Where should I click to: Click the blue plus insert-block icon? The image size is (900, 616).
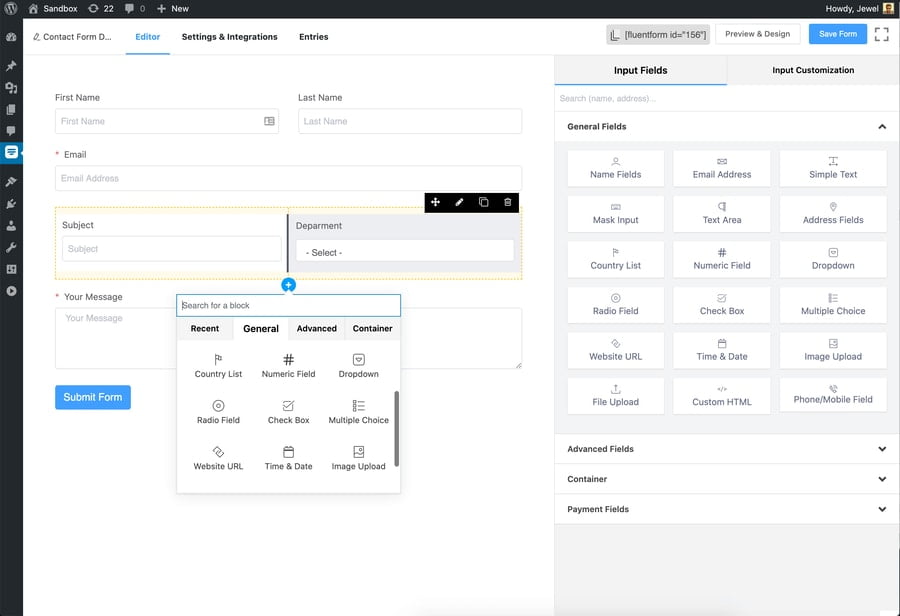(x=288, y=285)
